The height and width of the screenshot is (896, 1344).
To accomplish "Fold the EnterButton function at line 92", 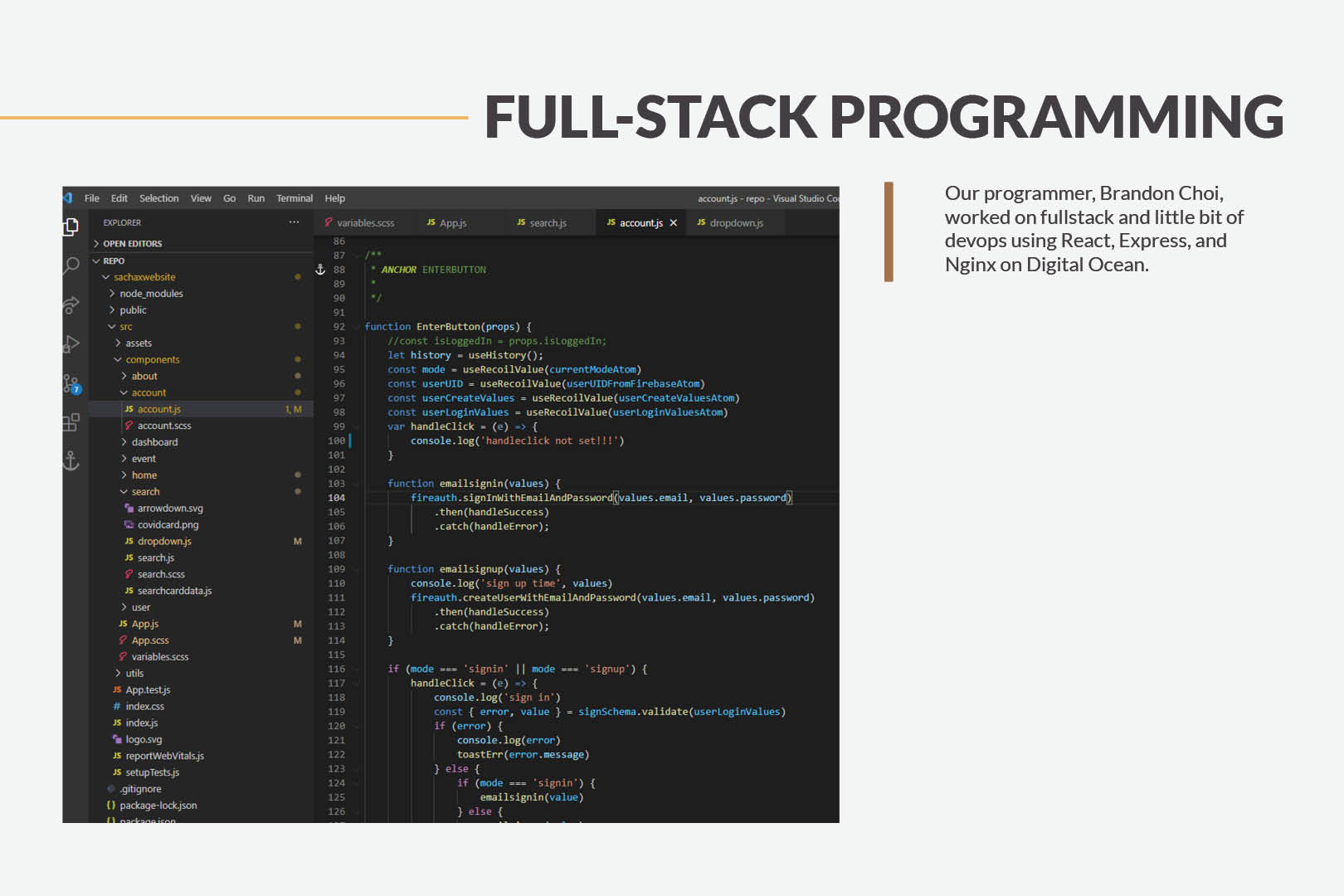I will (x=357, y=327).
